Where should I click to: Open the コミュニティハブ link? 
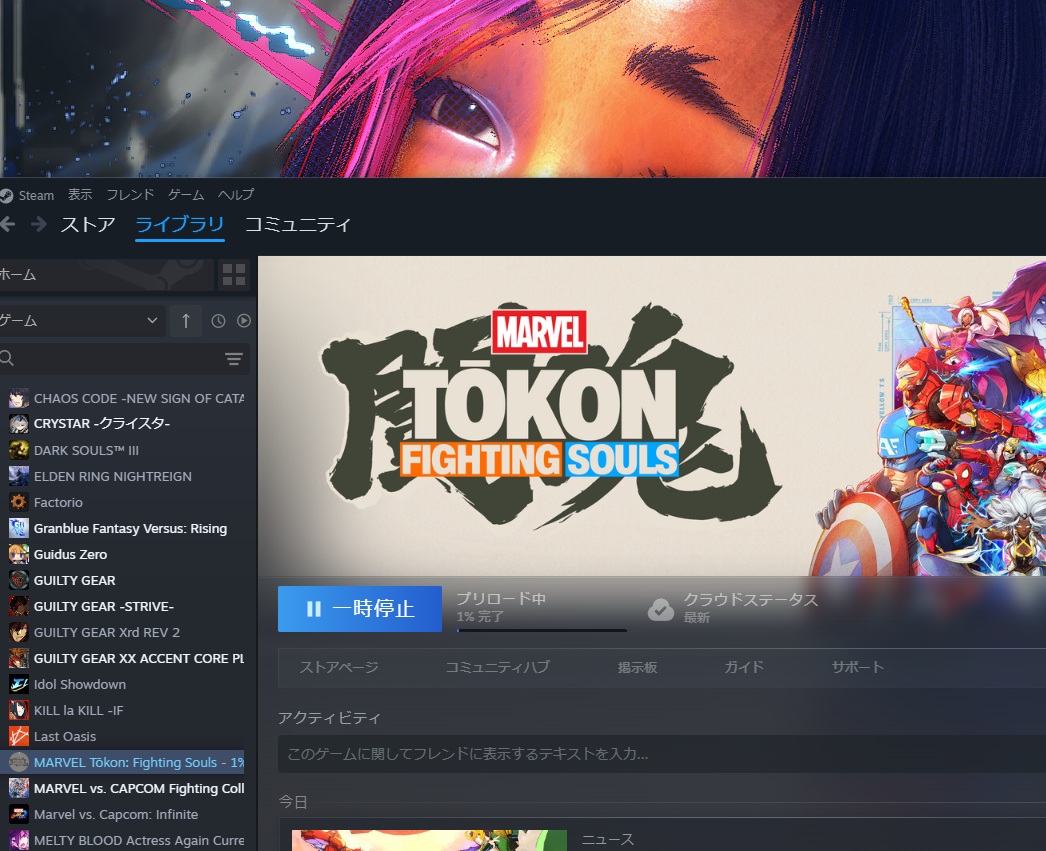[498, 667]
